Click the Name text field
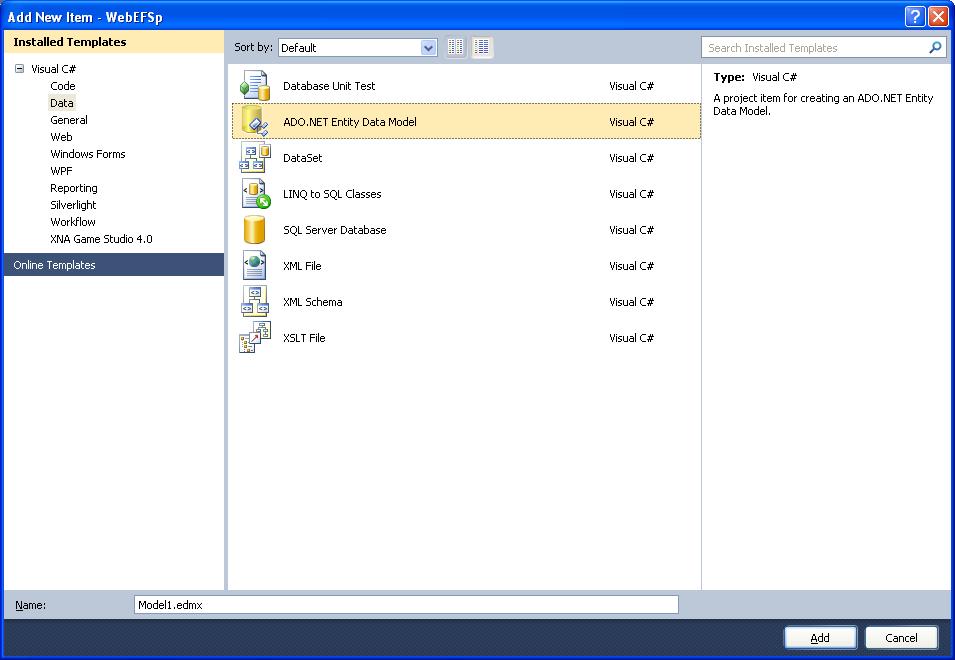Viewport: 955px width, 660px height. pyautogui.click(x=406, y=605)
